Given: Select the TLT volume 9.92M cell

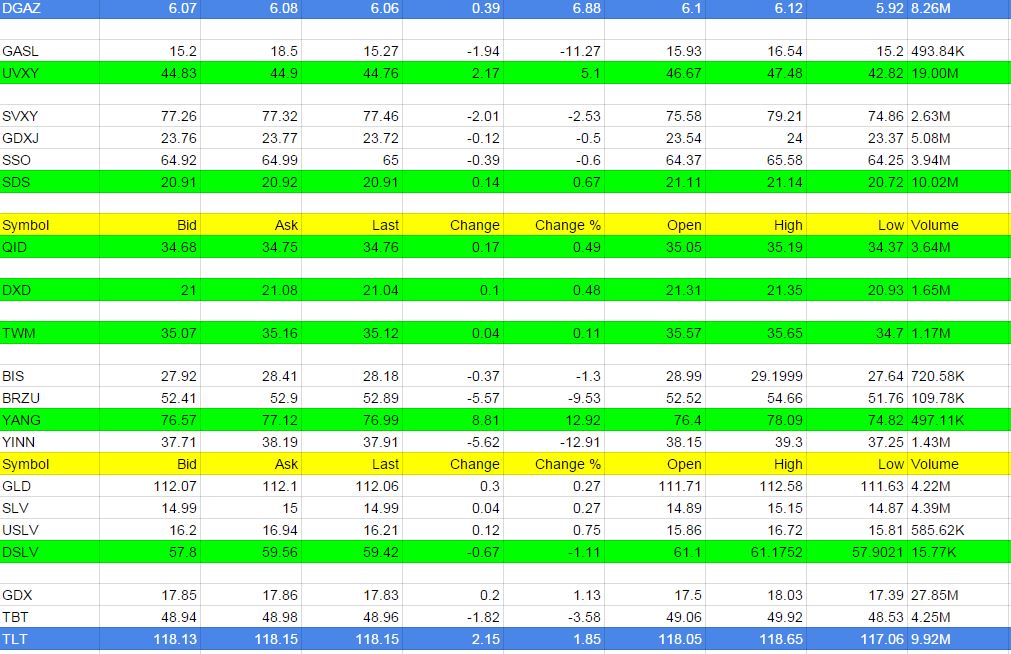Looking at the screenshot, I should pos(959,639).
